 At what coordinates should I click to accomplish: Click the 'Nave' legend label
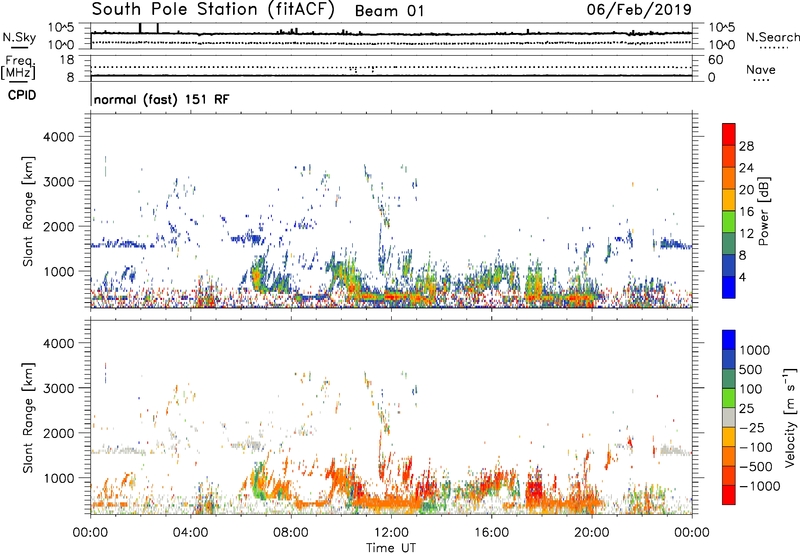761,69
